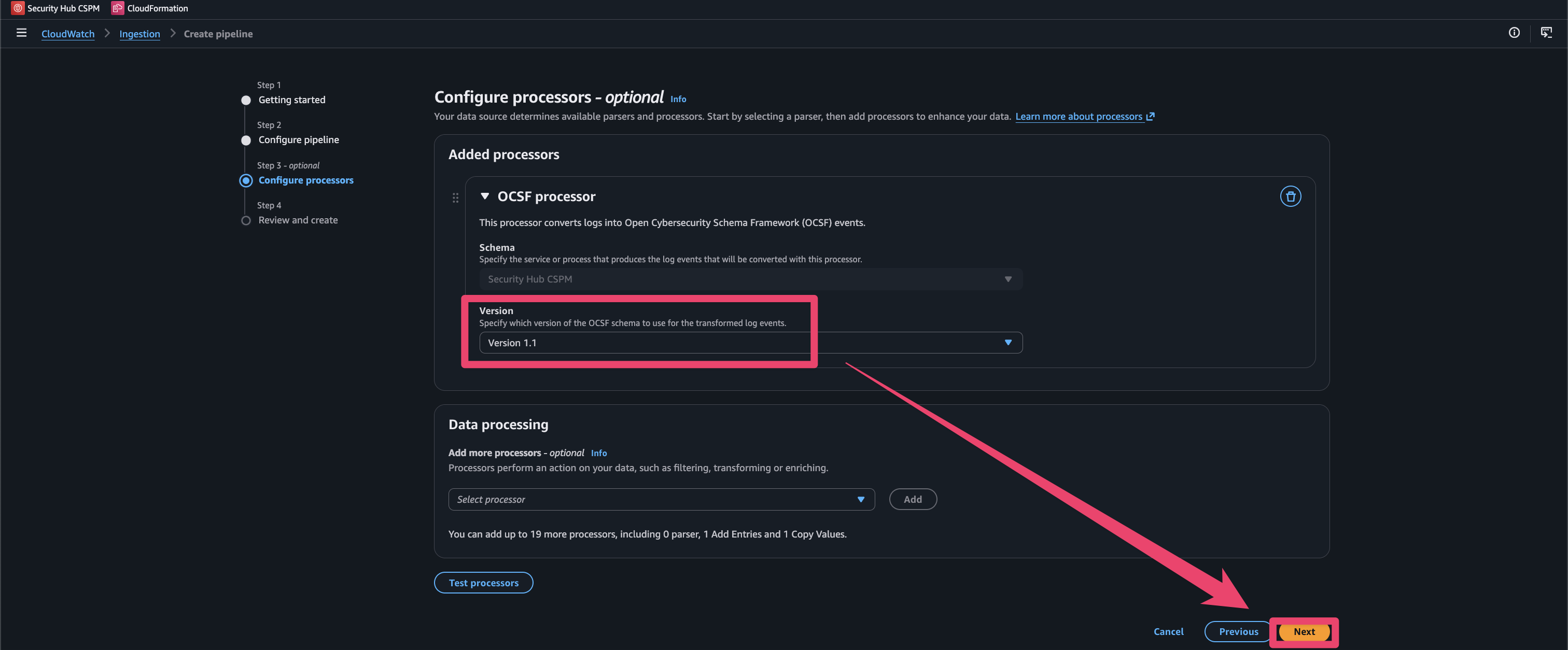Screen dimensions: 1568x650
Task: Click the Next button
Action: click(1304, 632)
